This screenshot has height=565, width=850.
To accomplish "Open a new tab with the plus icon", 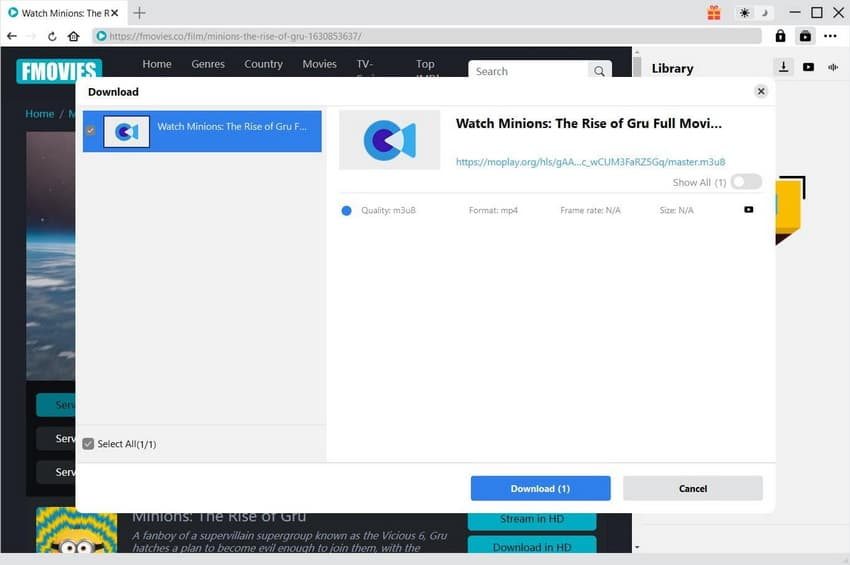I will (x=139, y=12).
